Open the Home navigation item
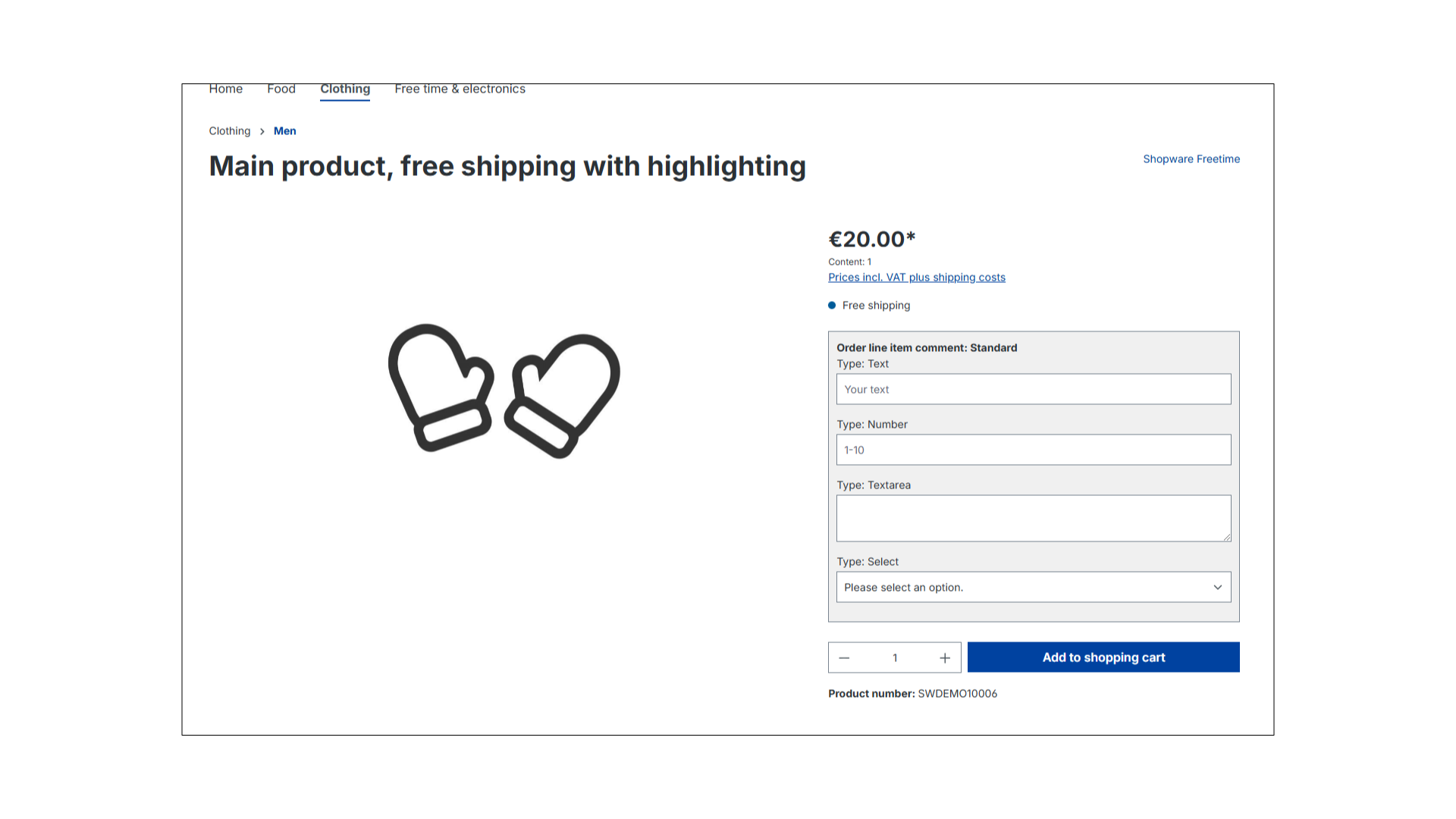Image resolution: width=1456 pixels, height=819 pixels. tap(226, 89)
